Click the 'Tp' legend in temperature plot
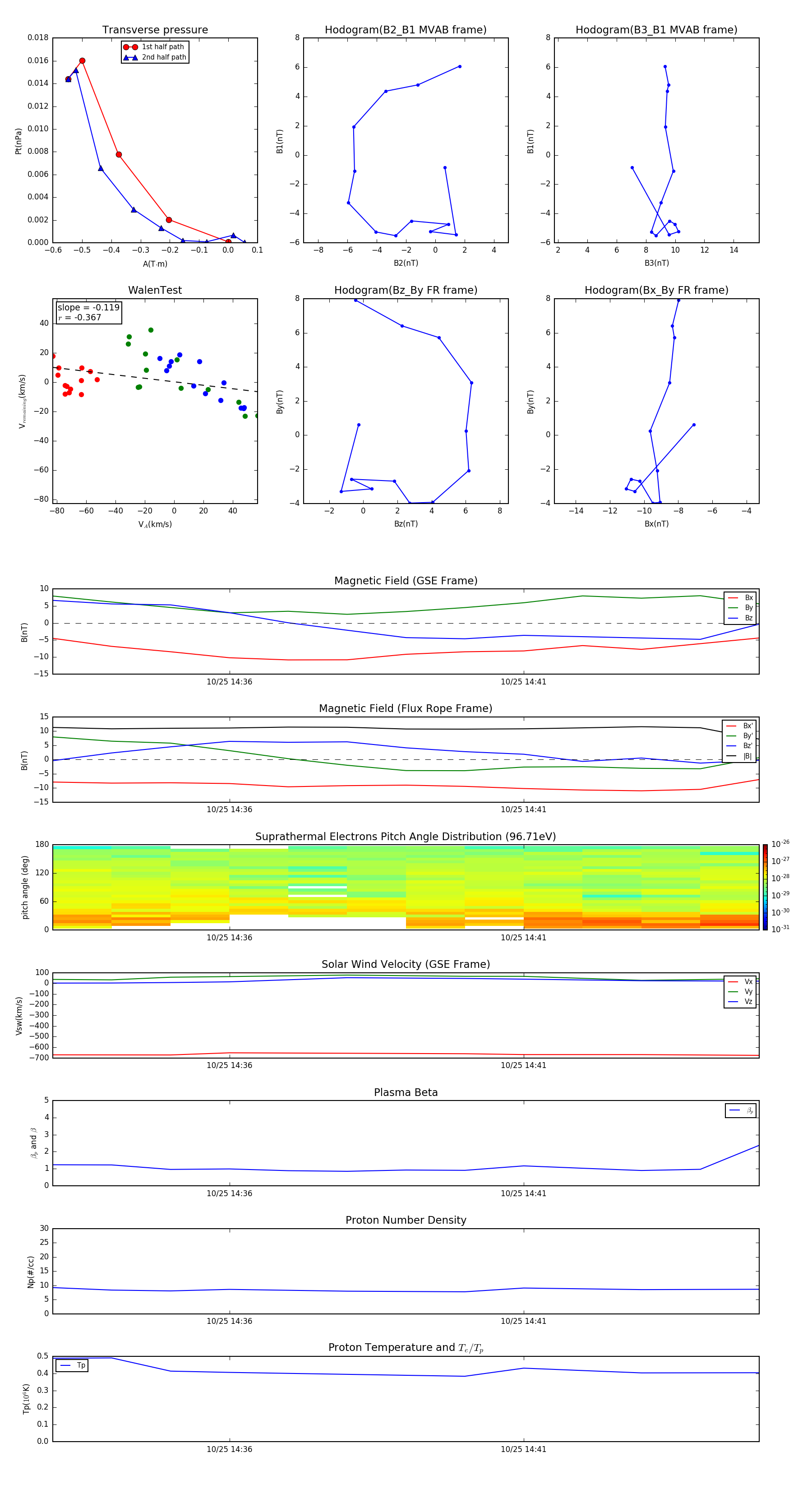The width and height of the screenshot is (812, 1489). point(72,1366)
